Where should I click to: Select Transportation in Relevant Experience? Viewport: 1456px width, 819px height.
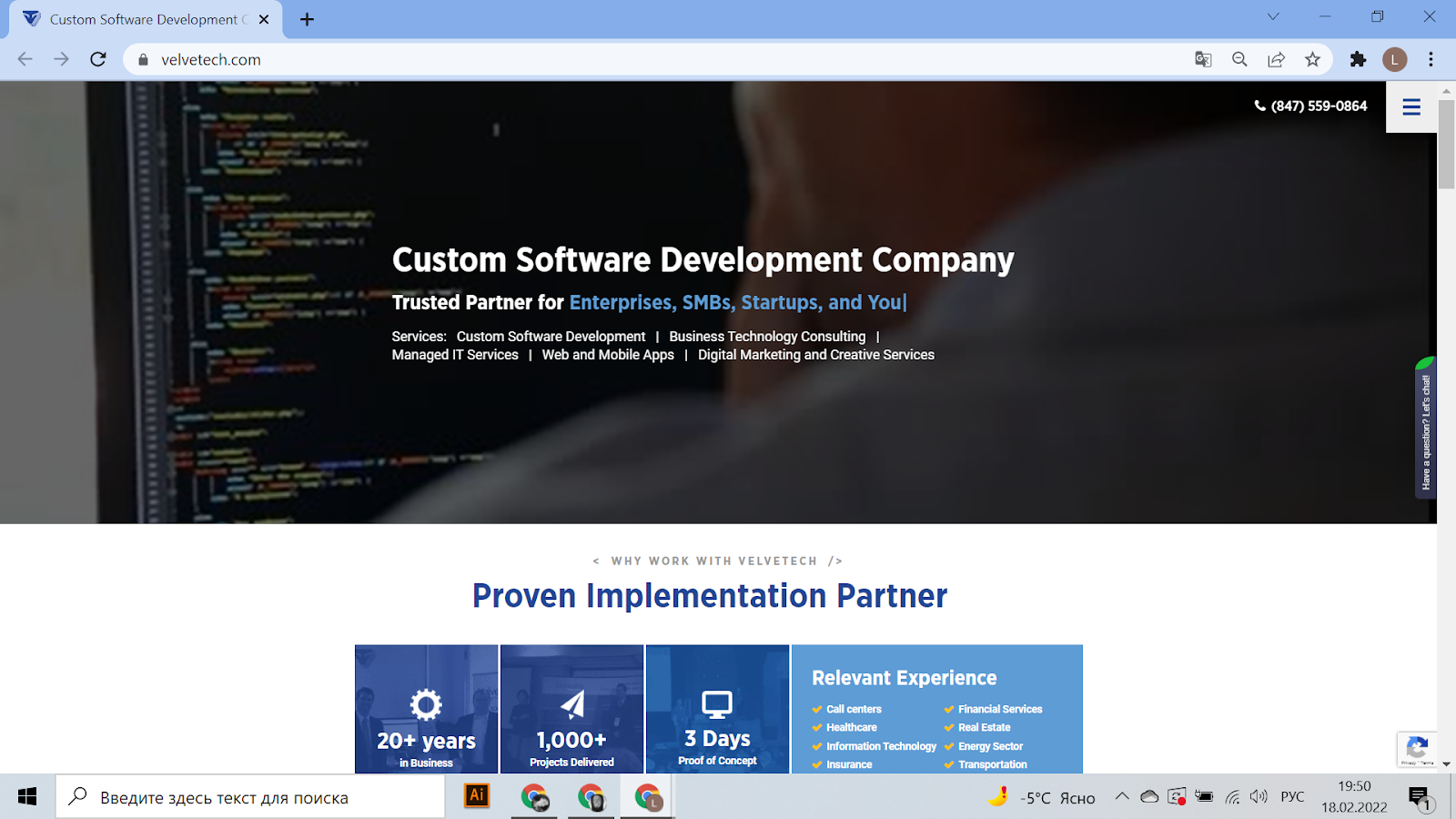[992, 764]
